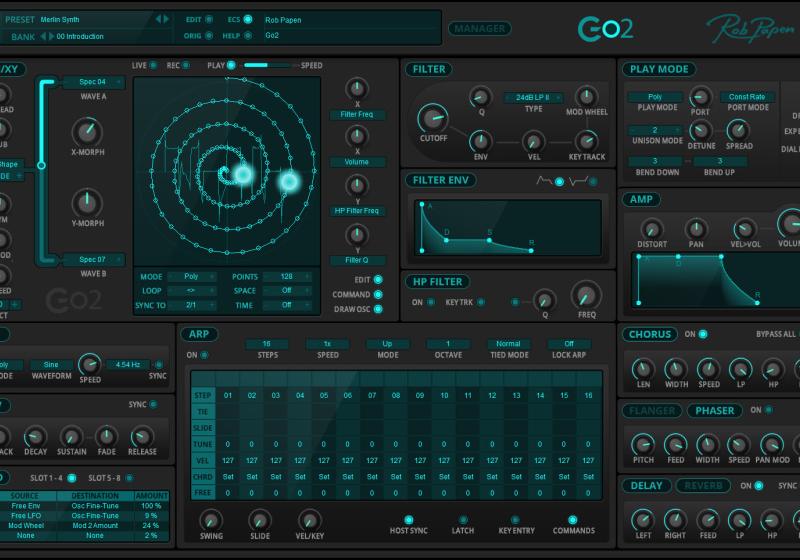Click the HP FILTER FREQ knob
The height and width of the screenshot is (560, 800).
click(x=586, y=295)
